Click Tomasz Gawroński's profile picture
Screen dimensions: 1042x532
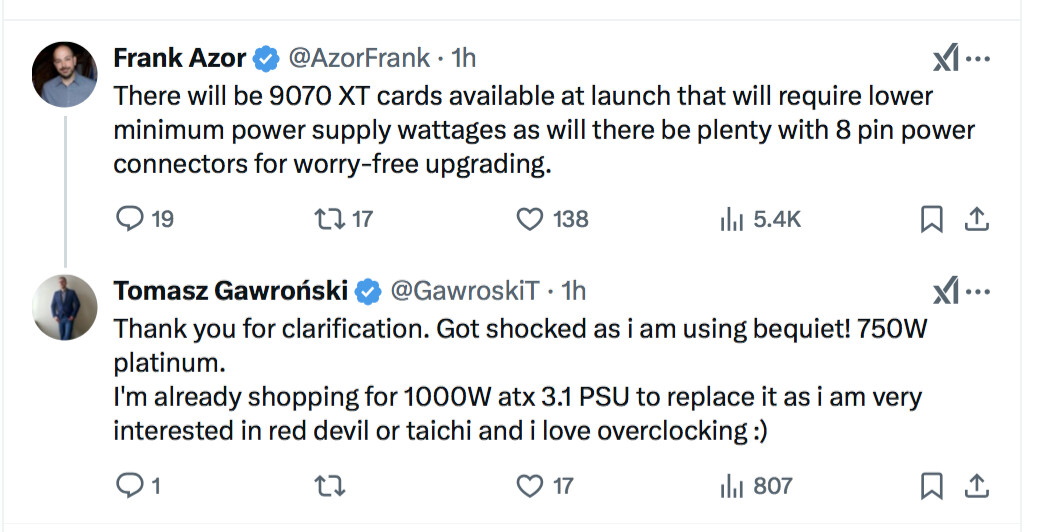[x=65, y=307]
